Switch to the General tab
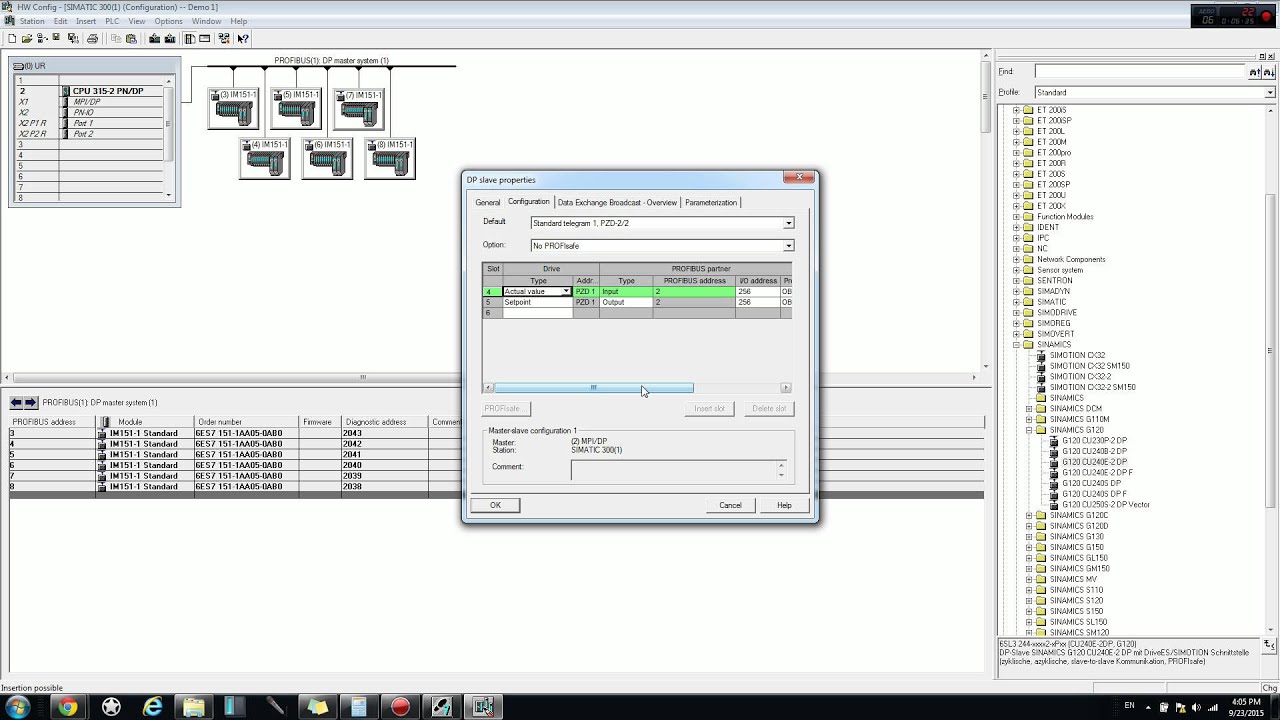The image size is (1280, 720). (x=488, y=203)
